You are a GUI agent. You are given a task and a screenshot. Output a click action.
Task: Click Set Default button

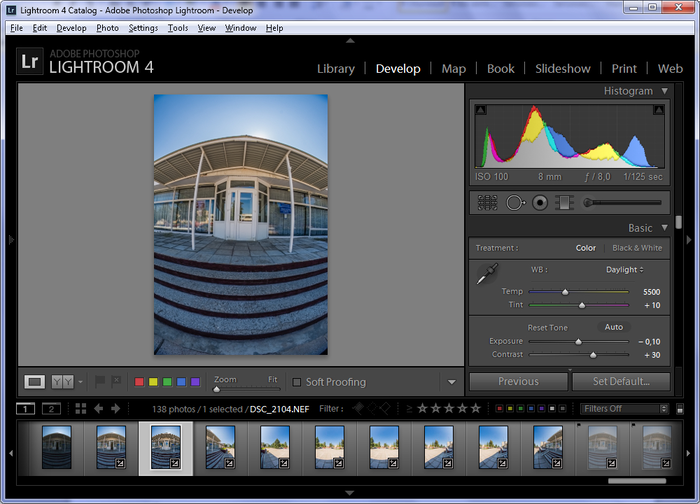621,382
